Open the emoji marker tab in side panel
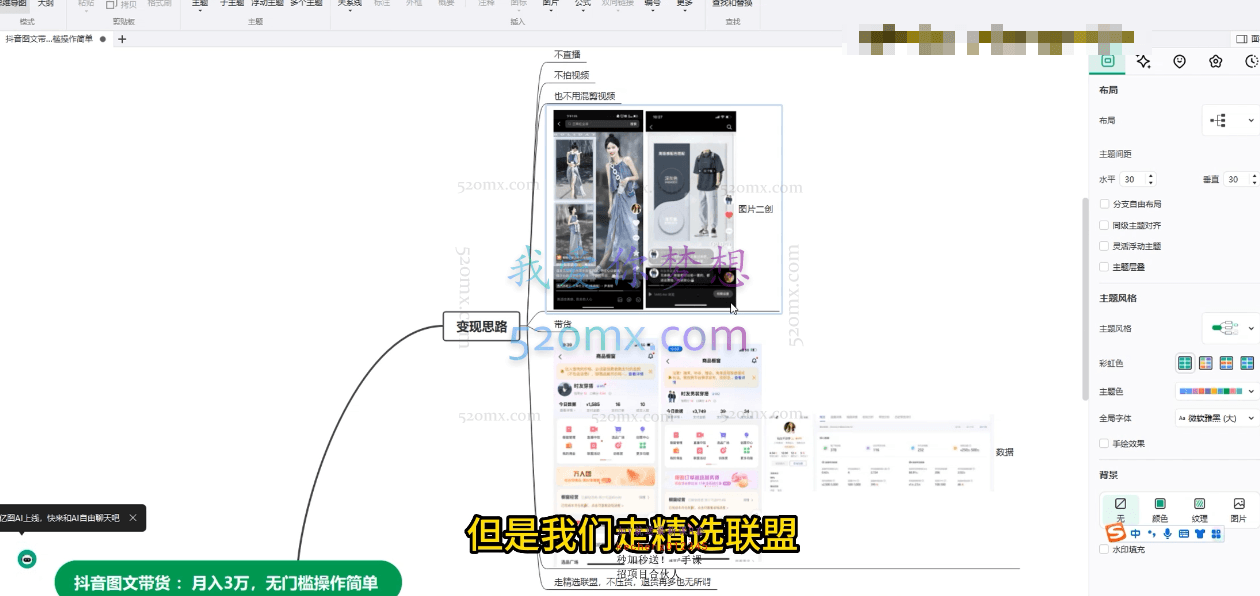The image size is (1260, 596). pos(1180,62)
